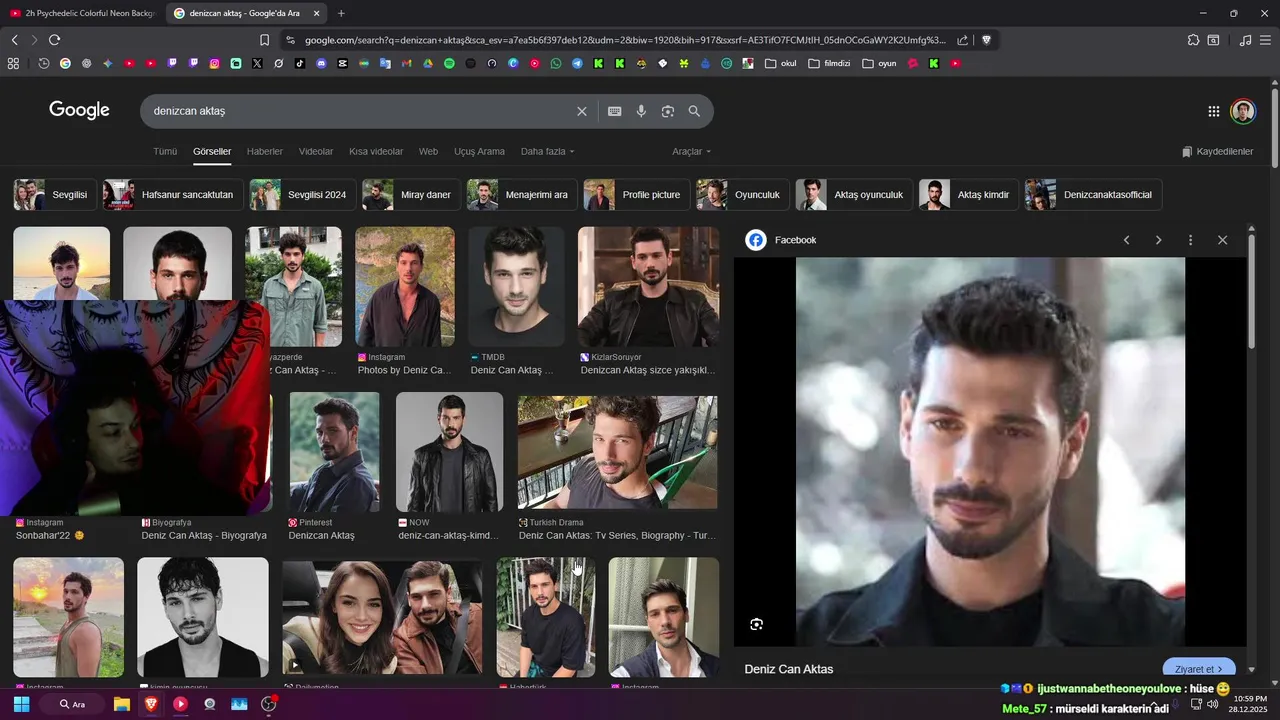The height and width of the screenshot is (720, 1280).
Task: Go to the Google logo homepage
Action: [79, 110]
